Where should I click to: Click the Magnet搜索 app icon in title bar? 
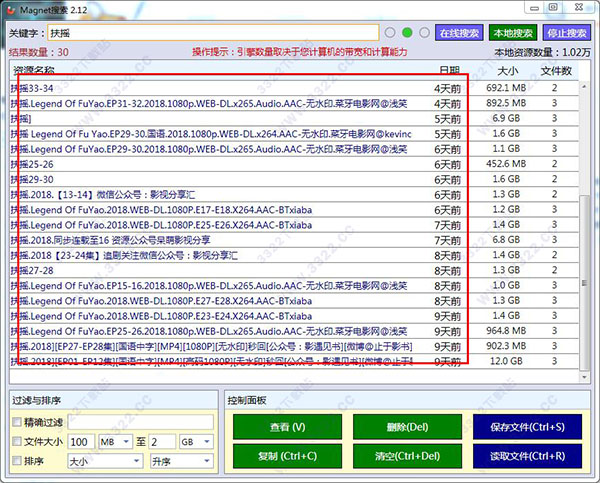pos(13,9)
